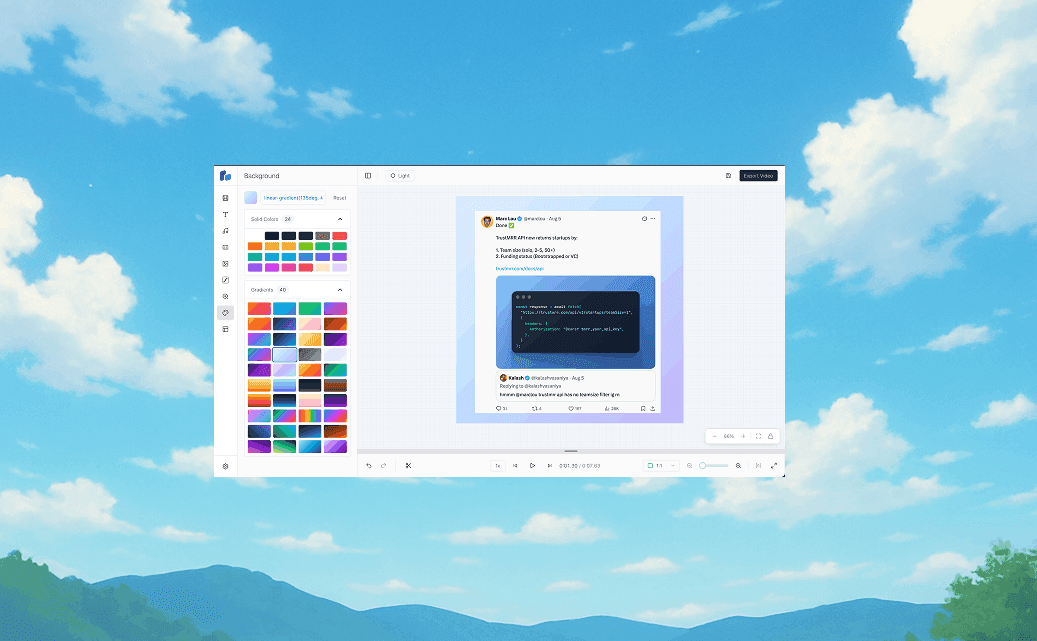Click the current background preview swatch
1037x641 pixels.
click(251, 198)
